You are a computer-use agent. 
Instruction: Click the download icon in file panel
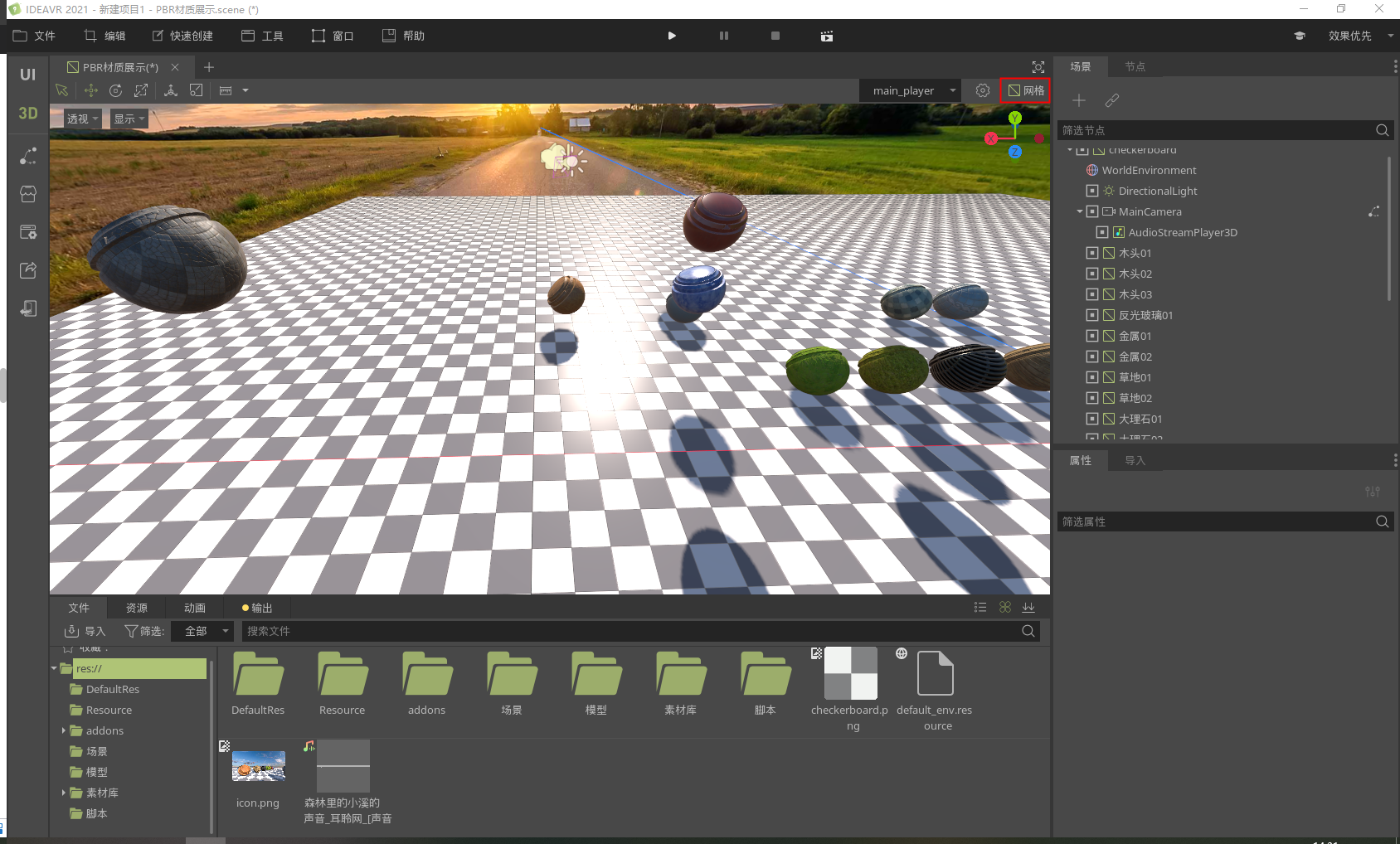coord(1028,608)
